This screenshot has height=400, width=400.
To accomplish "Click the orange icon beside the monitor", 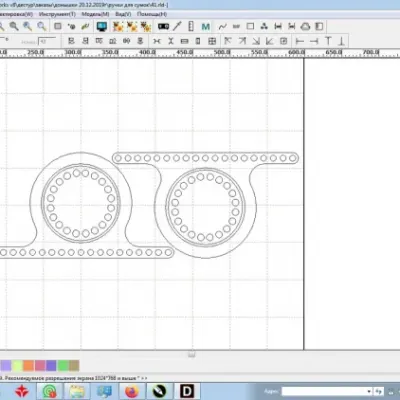I will [118, 26].
